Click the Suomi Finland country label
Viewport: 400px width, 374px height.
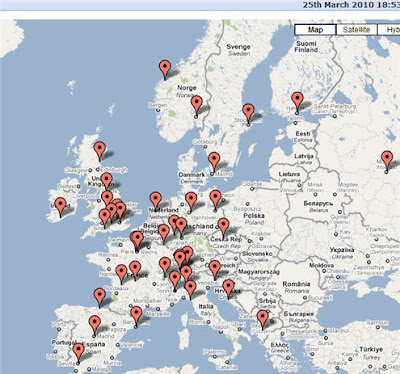coord(306,47)
